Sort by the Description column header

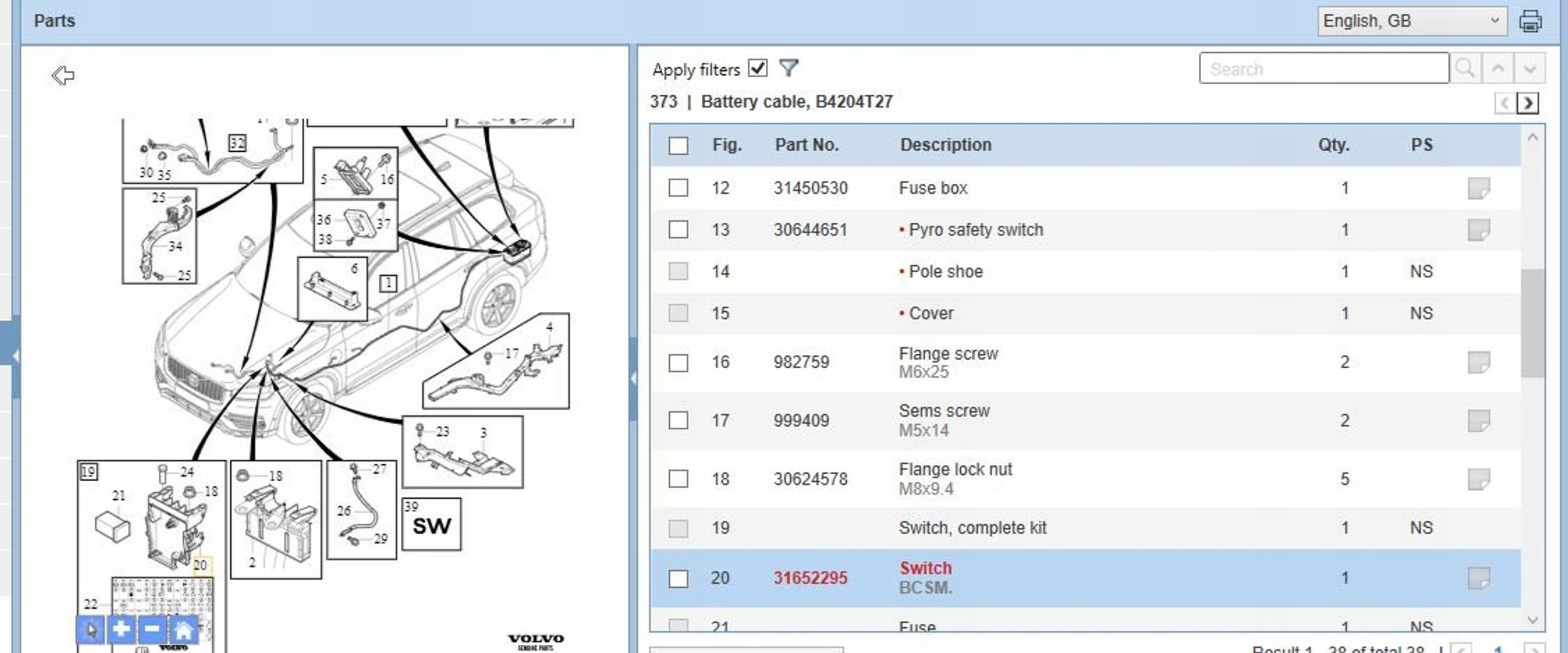click(946, 145)
